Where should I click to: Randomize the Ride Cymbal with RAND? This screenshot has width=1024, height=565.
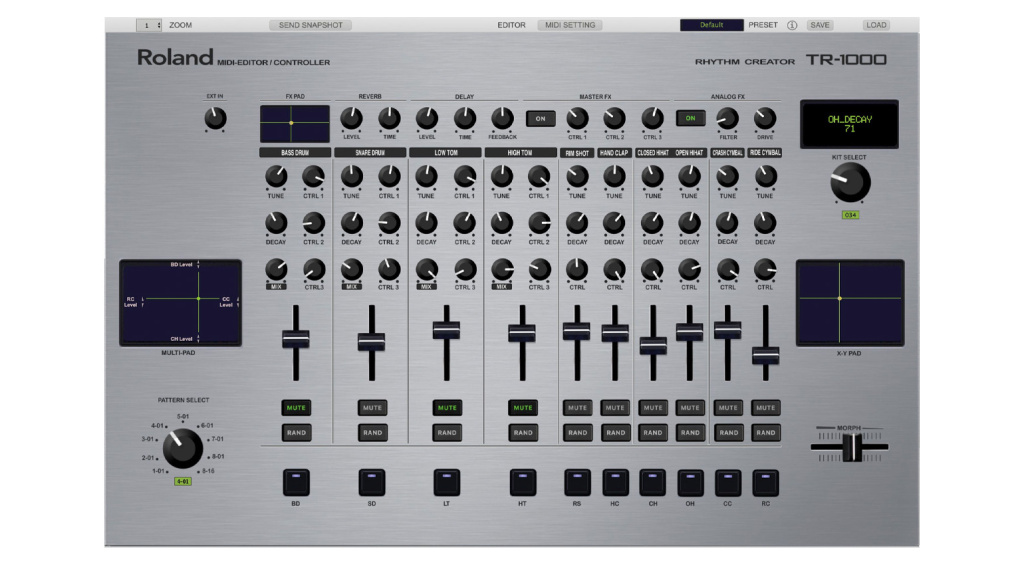[765, 432]
